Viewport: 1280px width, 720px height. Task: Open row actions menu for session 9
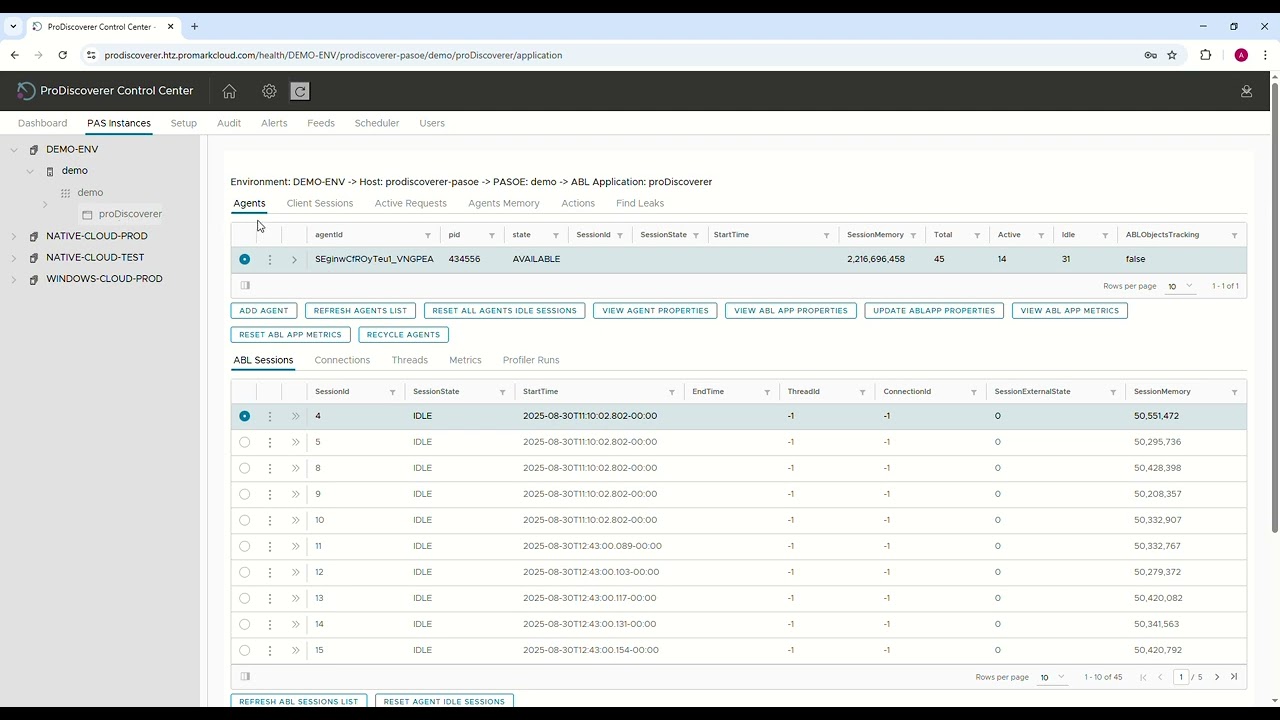click(x=269, y=494)
